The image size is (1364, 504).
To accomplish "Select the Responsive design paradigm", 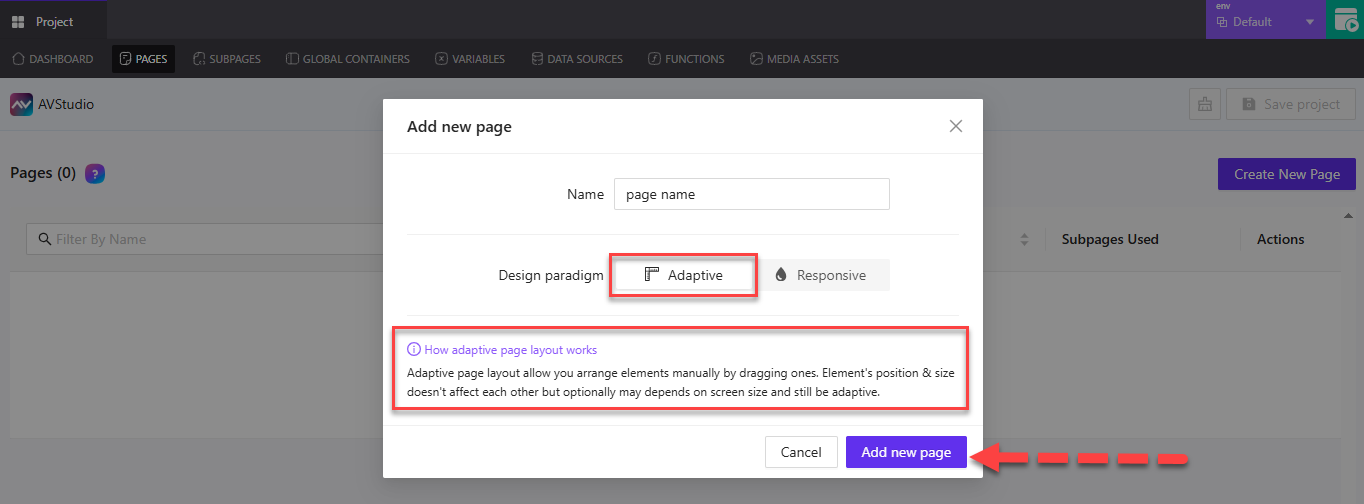I will 821,275.
